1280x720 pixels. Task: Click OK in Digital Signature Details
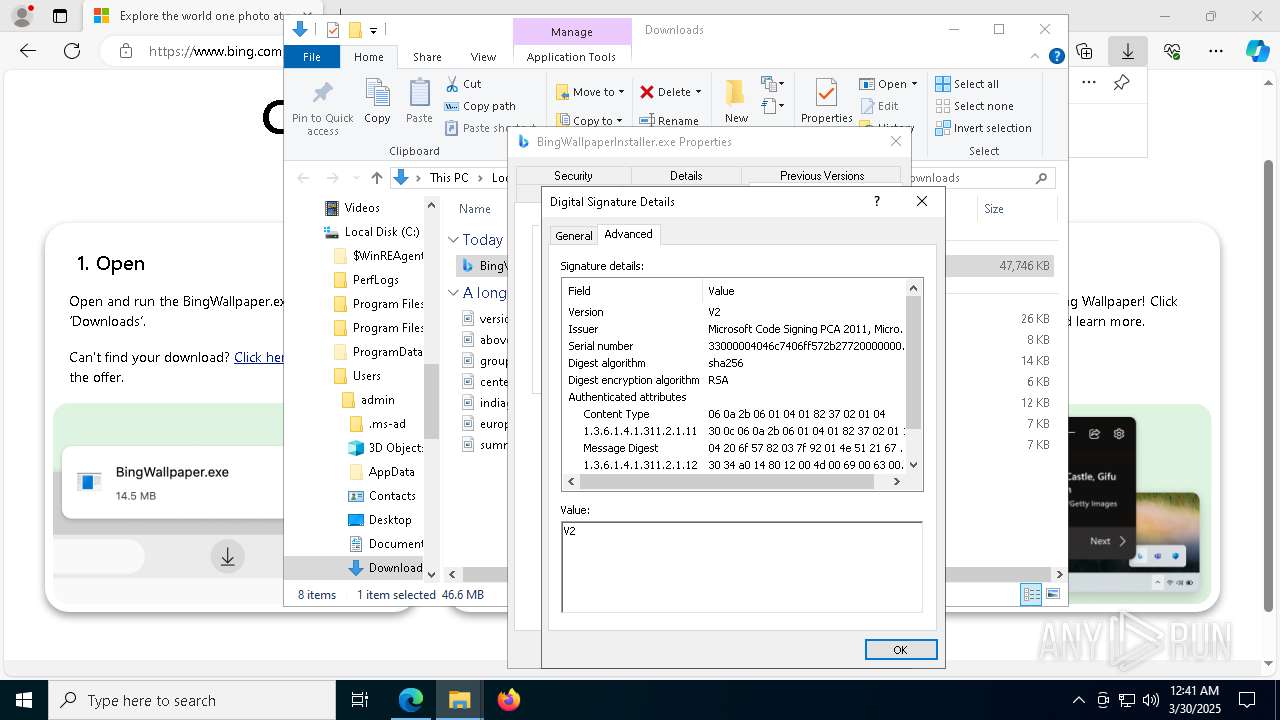pos(901,650)
